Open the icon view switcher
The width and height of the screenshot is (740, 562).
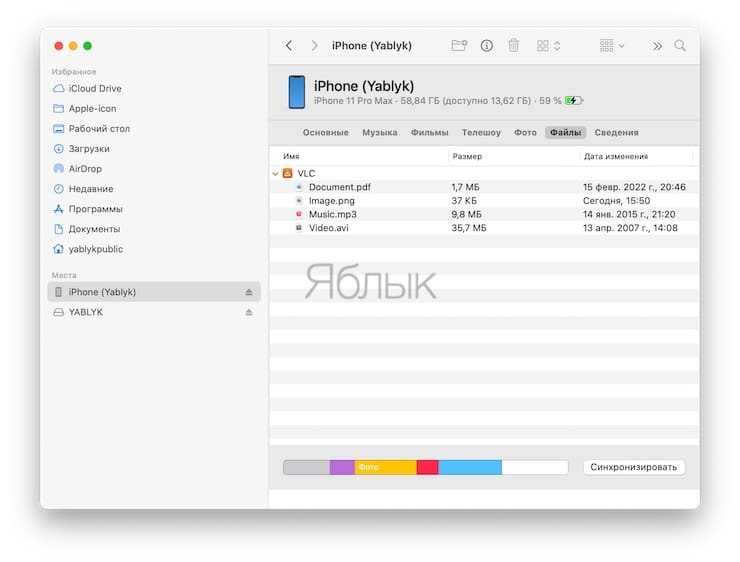coord(548,46)
